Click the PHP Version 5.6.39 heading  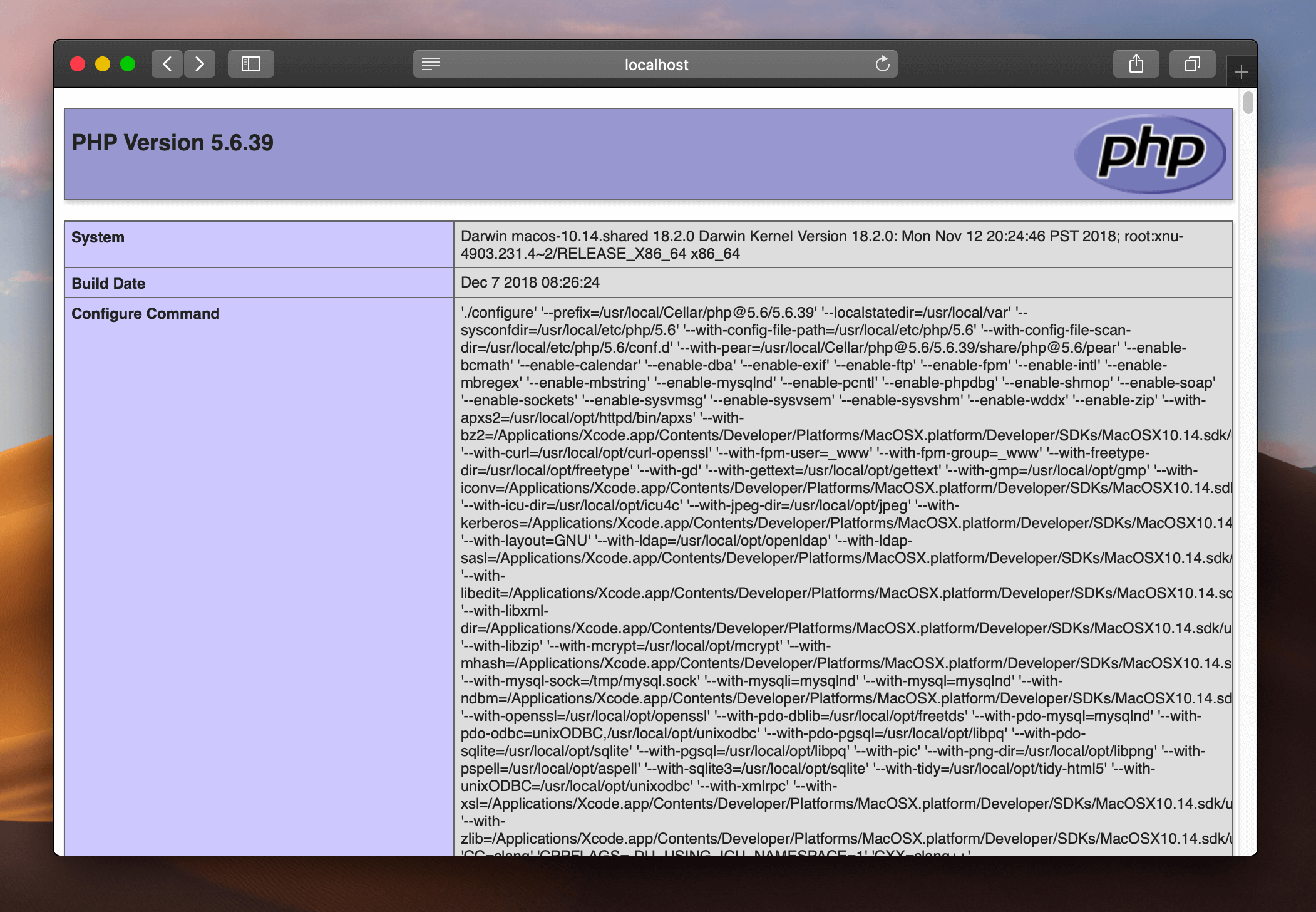[173, 143]
